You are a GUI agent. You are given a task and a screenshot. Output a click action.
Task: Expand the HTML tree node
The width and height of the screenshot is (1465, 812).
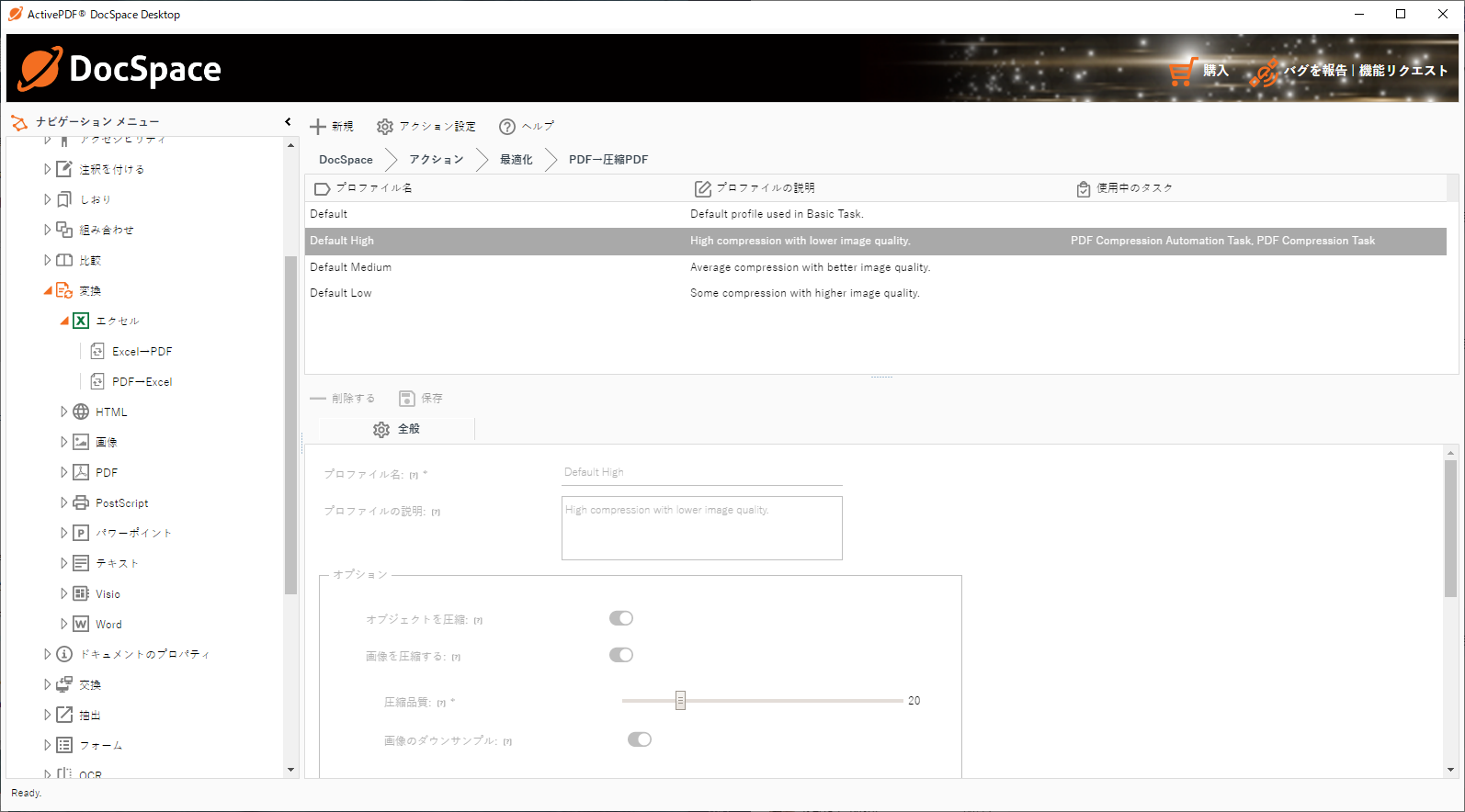(x=64, y=412)
